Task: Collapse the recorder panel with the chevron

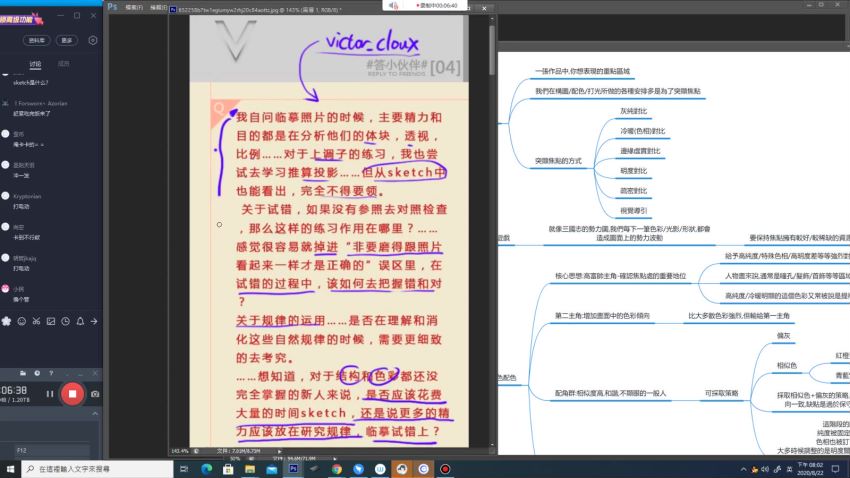Action: [95, 414]
